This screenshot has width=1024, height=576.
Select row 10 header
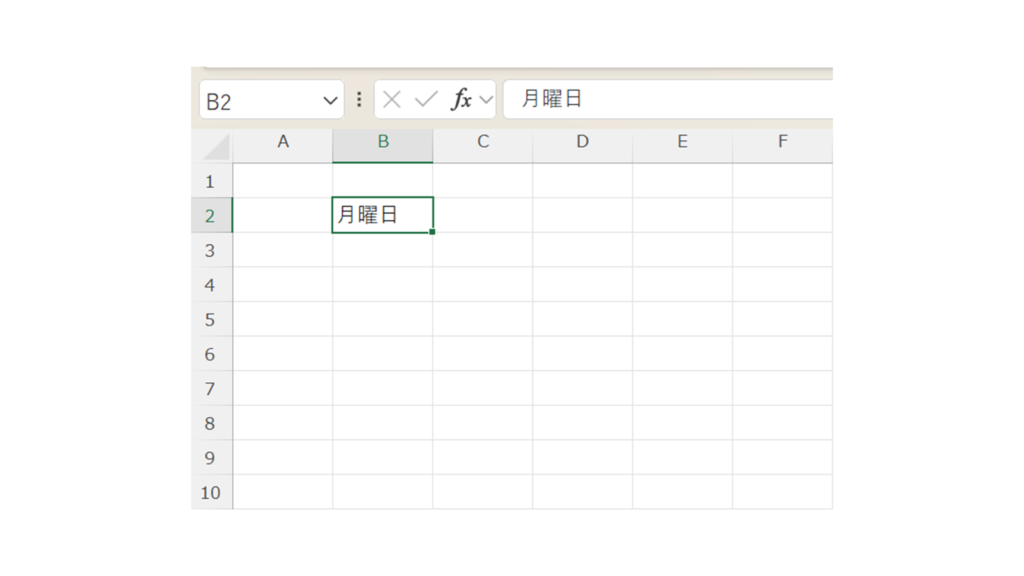click(211, 493)
